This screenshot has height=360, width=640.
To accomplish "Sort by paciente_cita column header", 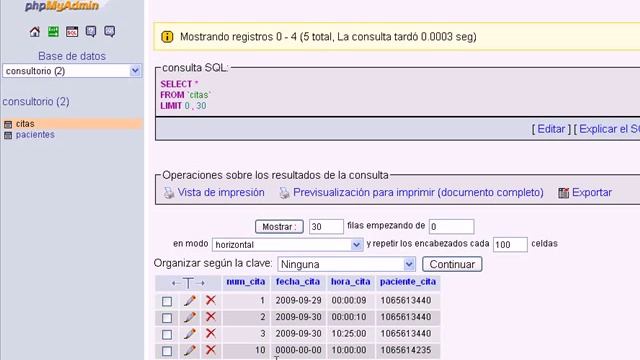I will 408,282.
